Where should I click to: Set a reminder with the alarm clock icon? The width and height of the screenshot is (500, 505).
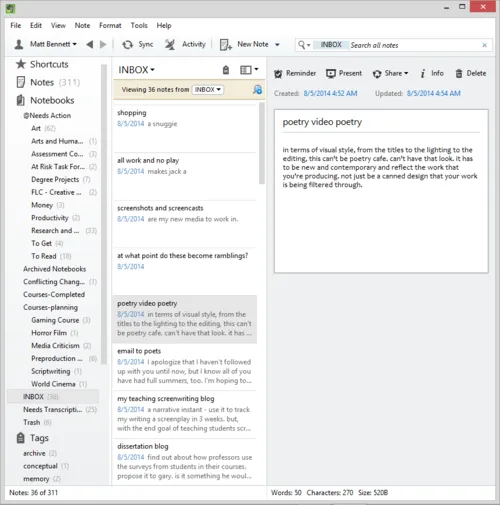click(x=278, y=74)
